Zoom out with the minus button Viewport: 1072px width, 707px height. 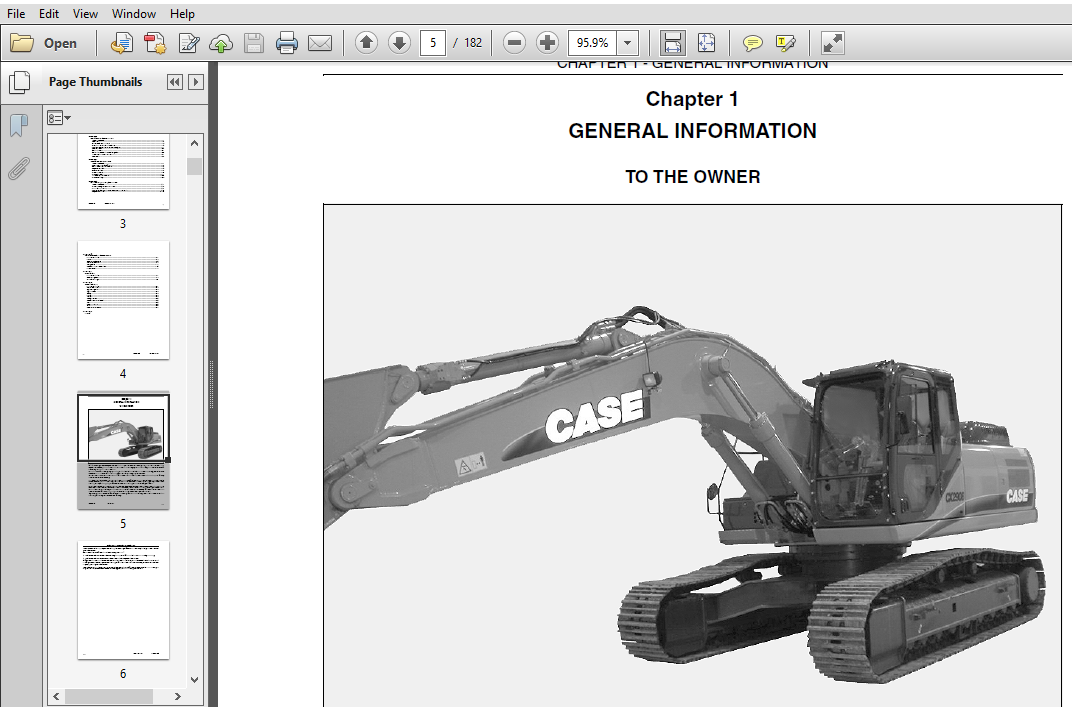pyautogui.click(x=514, y=43)
